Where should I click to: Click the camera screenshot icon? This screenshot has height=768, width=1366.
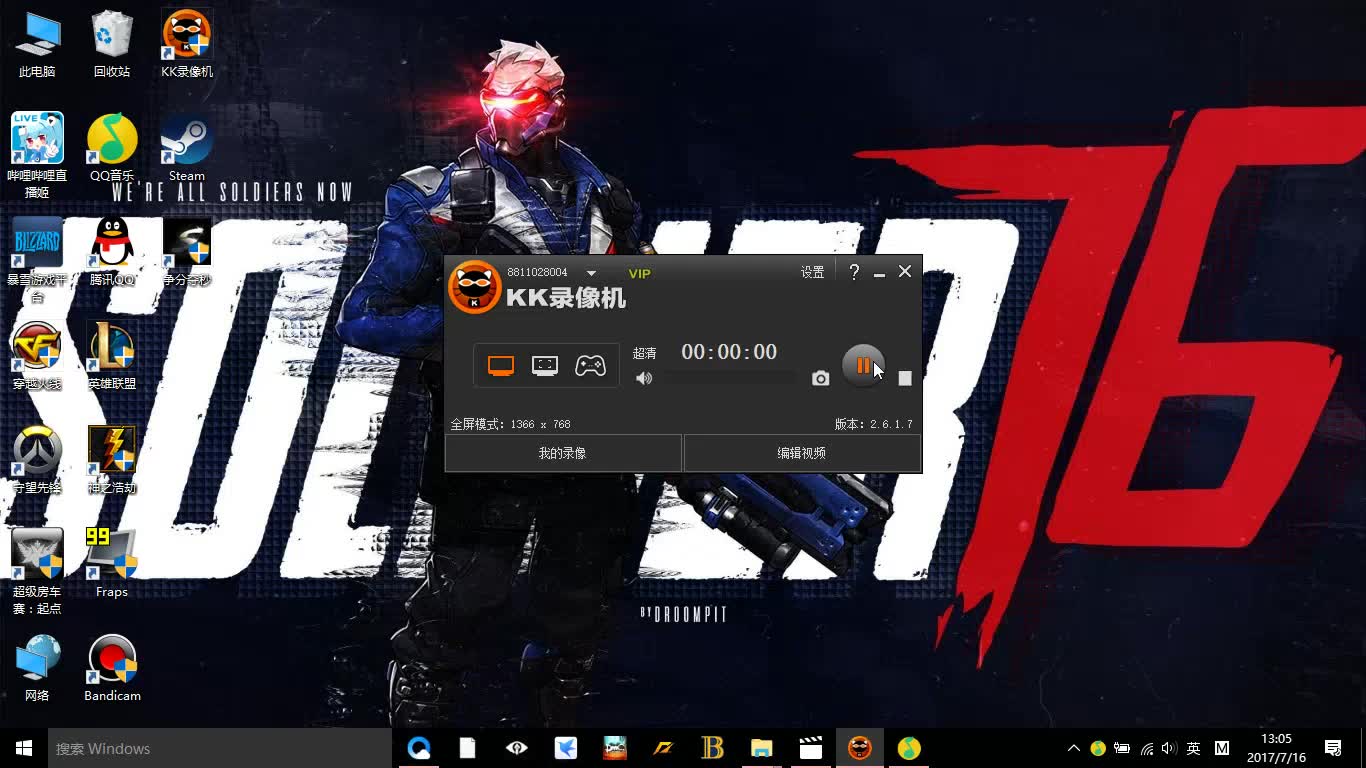821,378
